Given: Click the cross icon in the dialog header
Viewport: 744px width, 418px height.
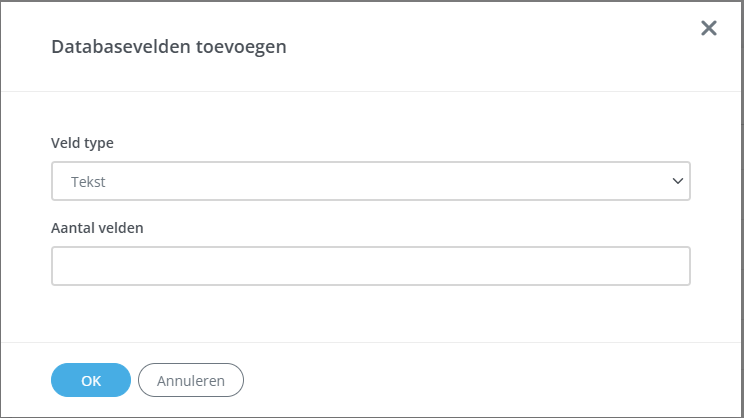Looking at the screenshot, I should (x=709, y=28).
